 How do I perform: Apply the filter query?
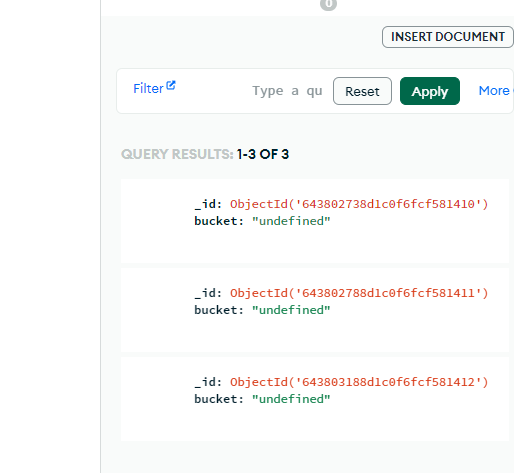[430, 91]
